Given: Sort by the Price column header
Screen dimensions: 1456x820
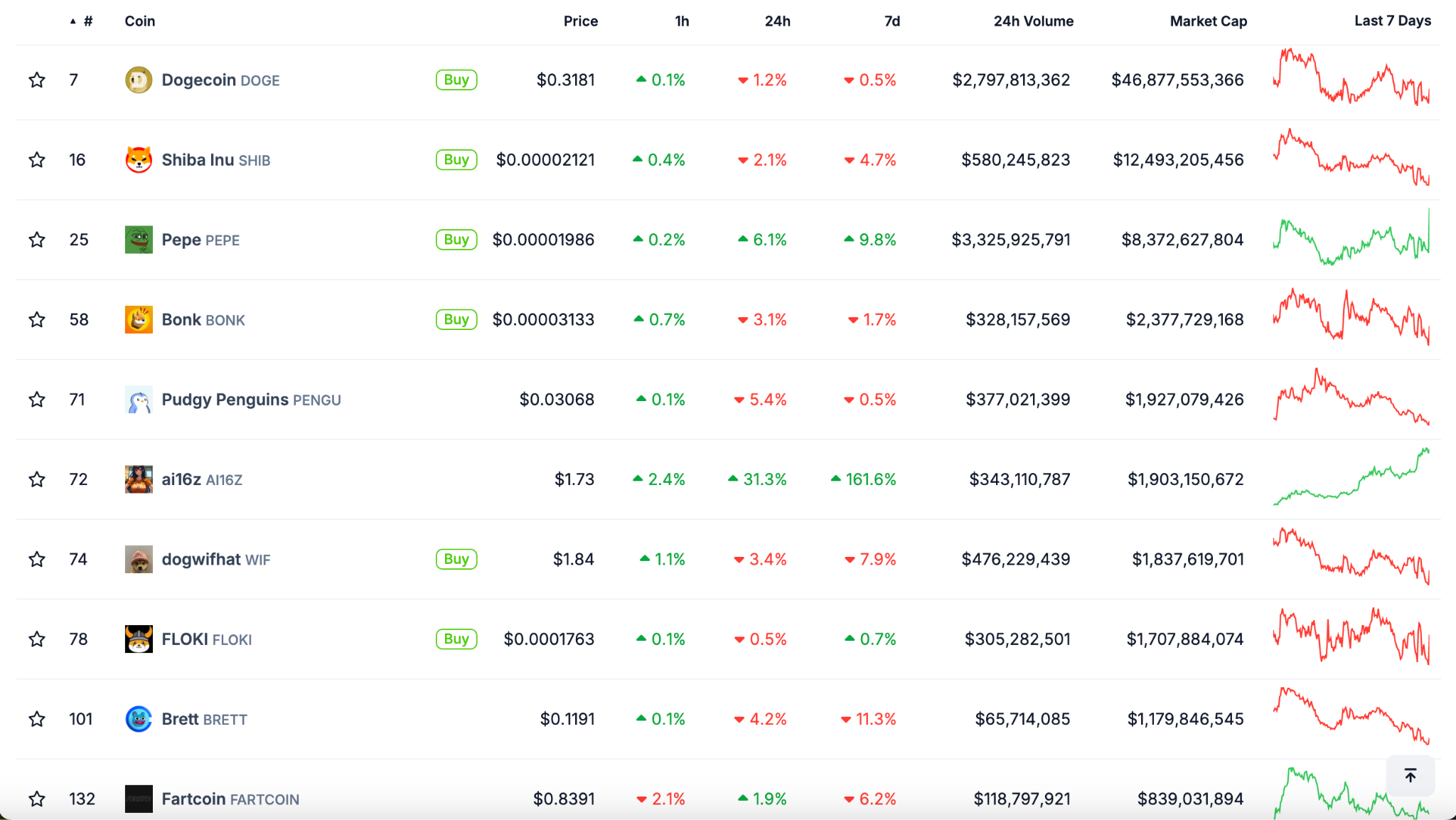Looking at the screenshot, I should (x=581, y=21).
